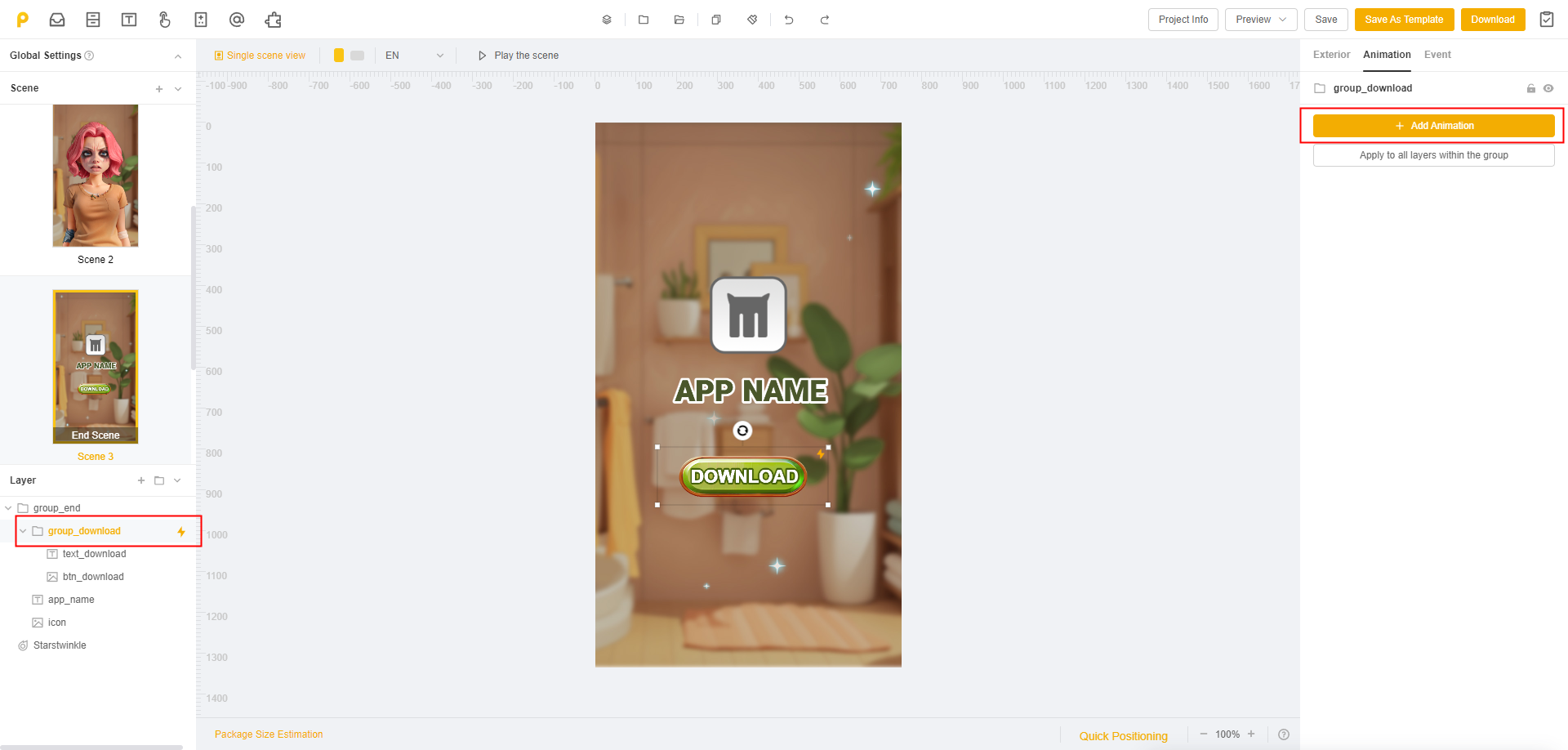The width and height of the screenshot is (1568, 750).
Task: Open the puzzle piece plugin icon
Action: [x=274, y=20]
